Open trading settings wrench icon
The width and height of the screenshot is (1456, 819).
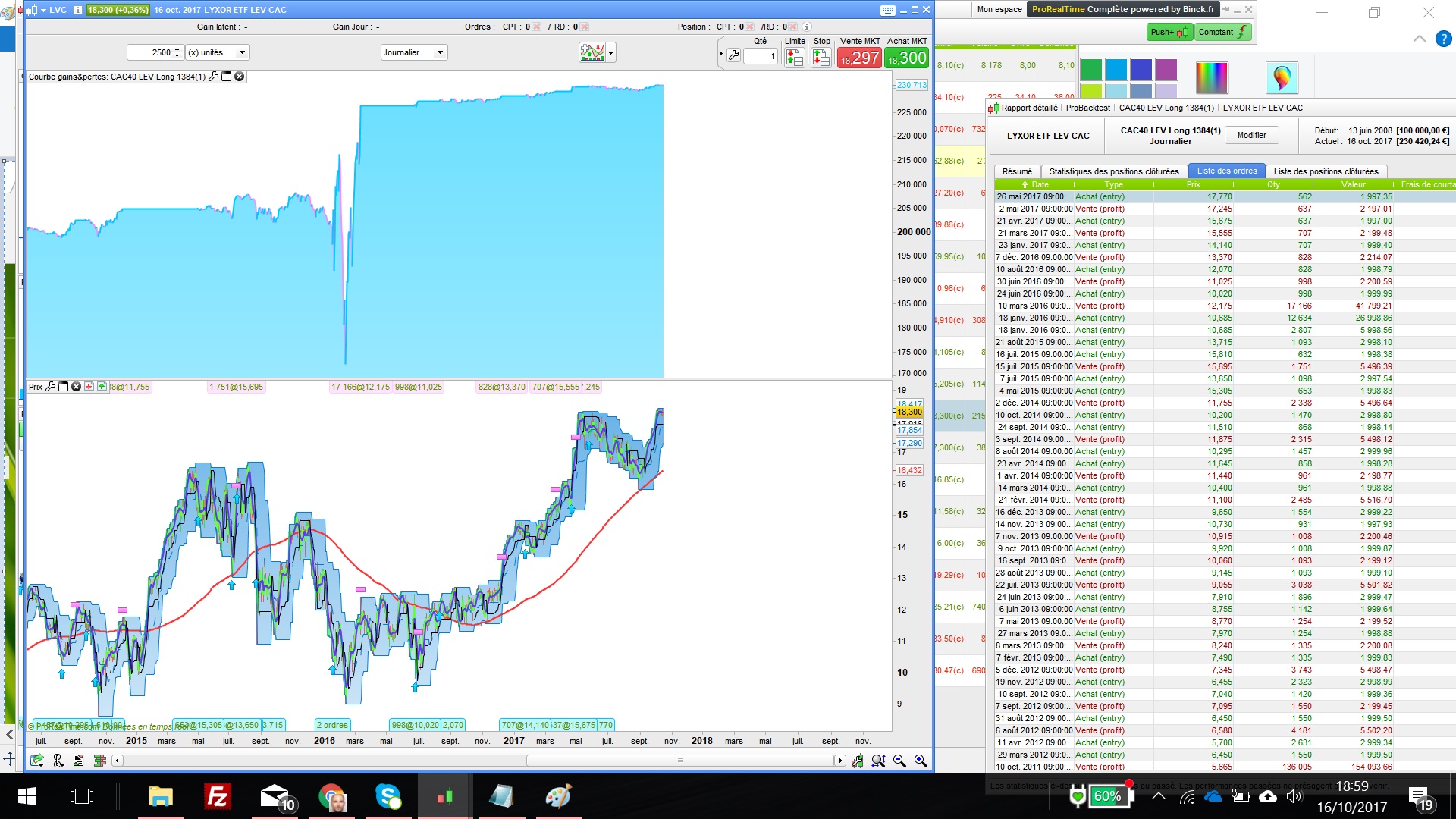[x=733, y=55]
